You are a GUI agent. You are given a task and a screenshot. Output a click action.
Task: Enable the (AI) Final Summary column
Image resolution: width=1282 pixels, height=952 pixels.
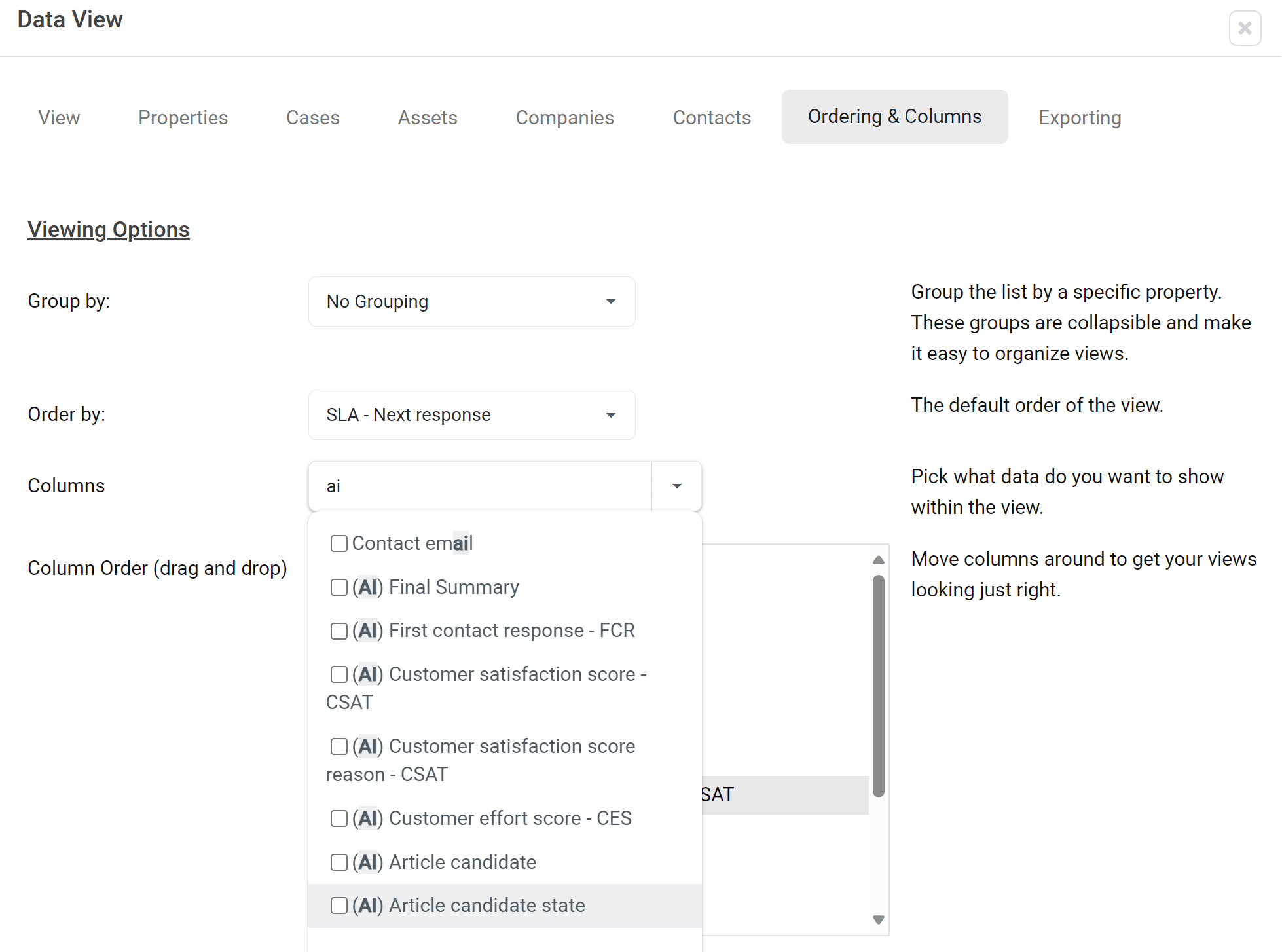339,587
